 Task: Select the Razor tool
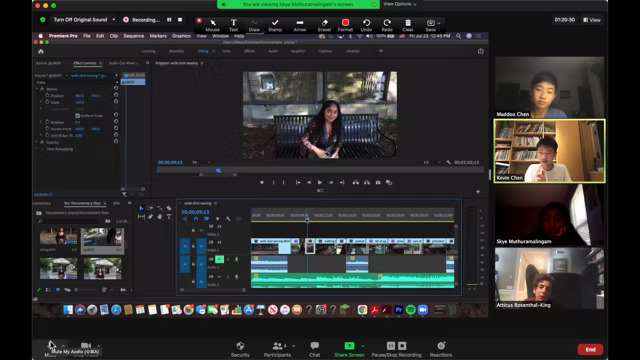click(x=169, y=208)
